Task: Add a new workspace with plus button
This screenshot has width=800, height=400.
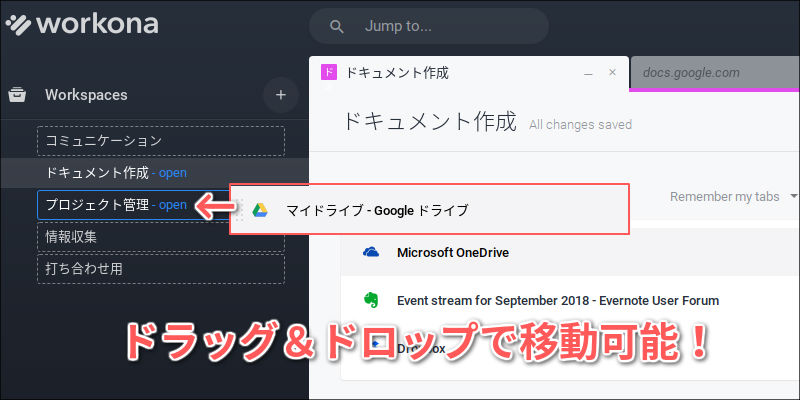Action: 281,95
